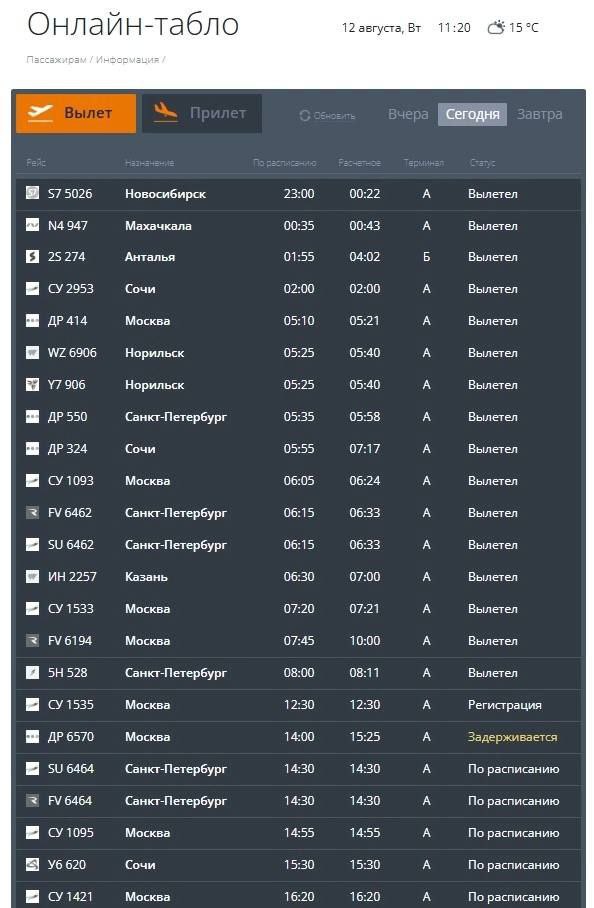The height and width of the screenshot is (908, 594).
Task: Select the Сегодня day filter
Action: 472,114
